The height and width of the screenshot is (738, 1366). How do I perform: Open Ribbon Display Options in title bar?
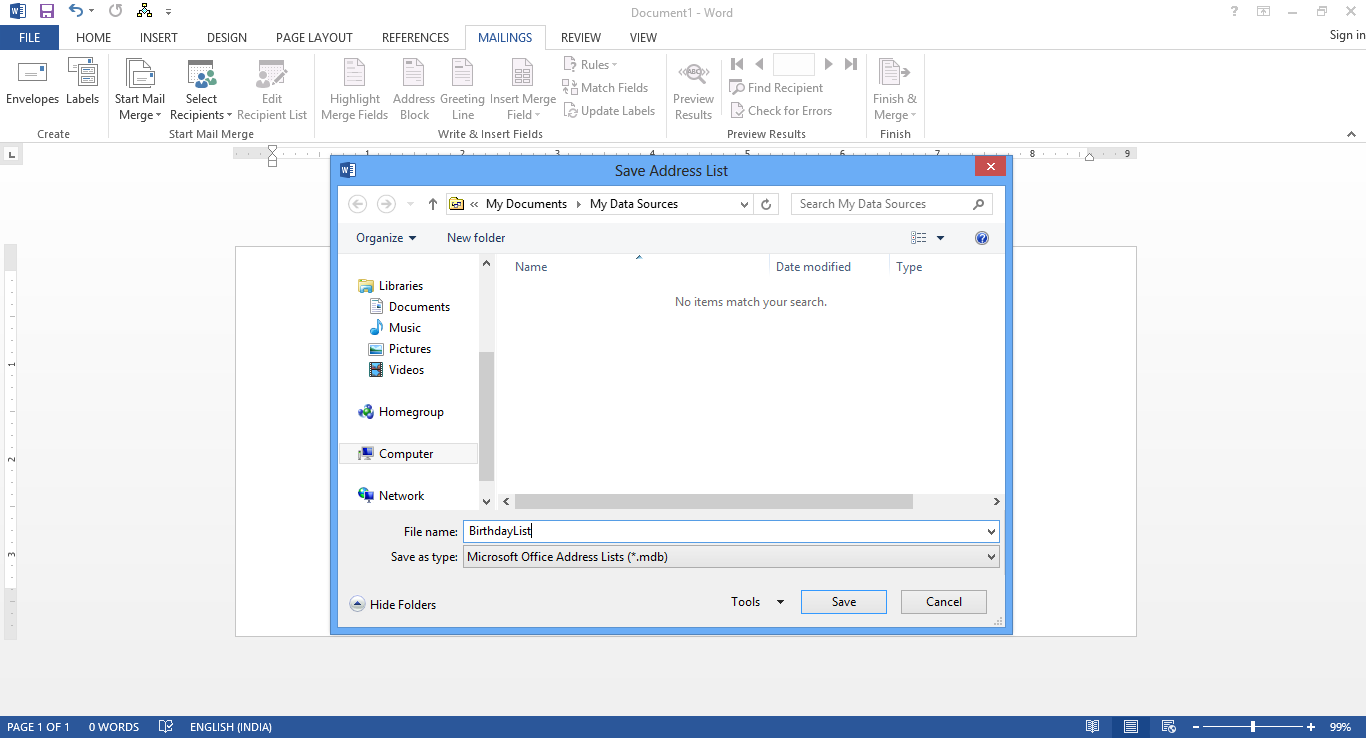click(x=1264, y=12)
